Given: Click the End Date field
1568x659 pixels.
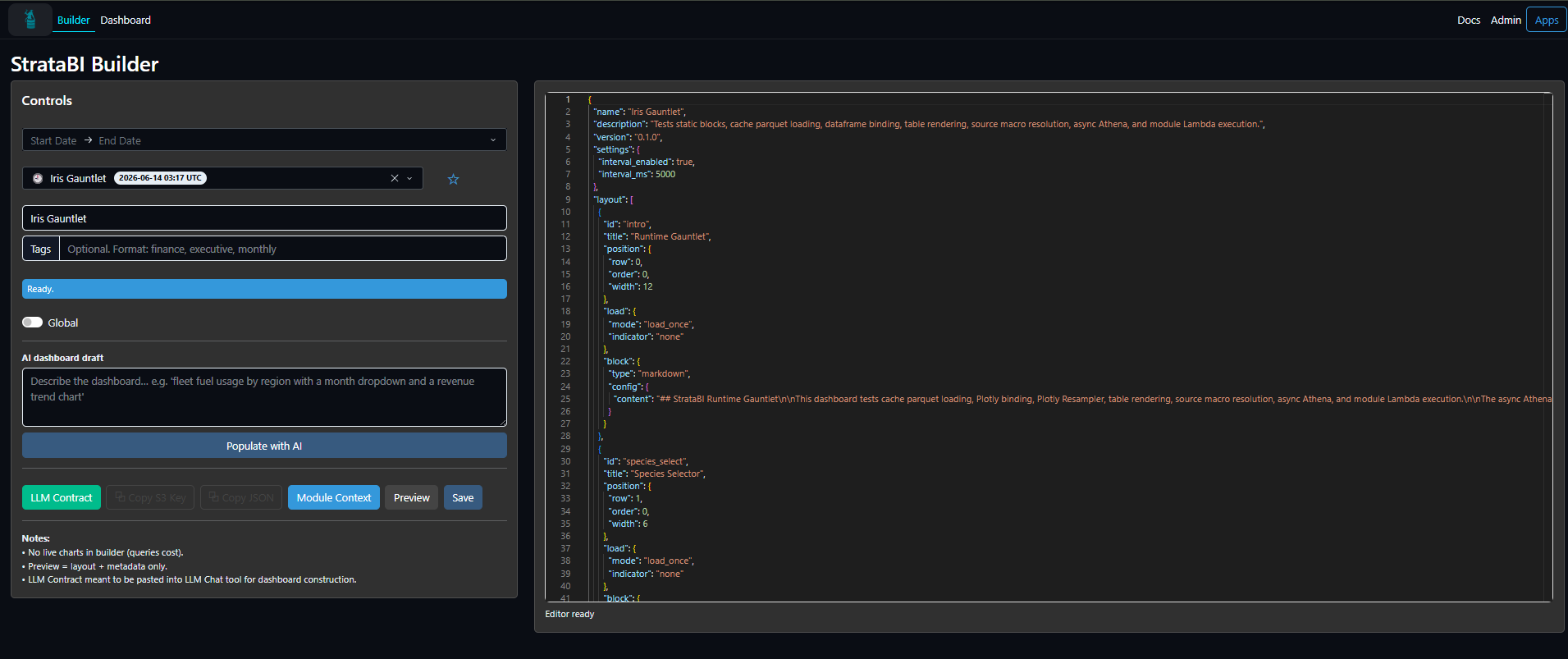Looking at the screenshot, I should click(120, 140).
